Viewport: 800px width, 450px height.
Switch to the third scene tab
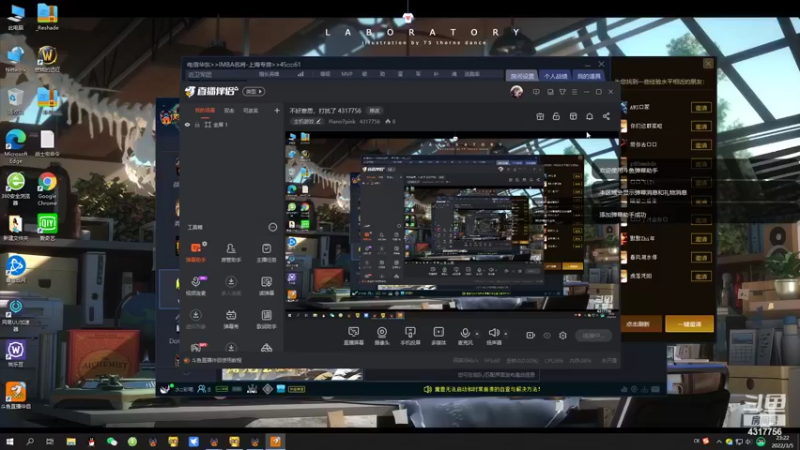[x=251, y=110]
